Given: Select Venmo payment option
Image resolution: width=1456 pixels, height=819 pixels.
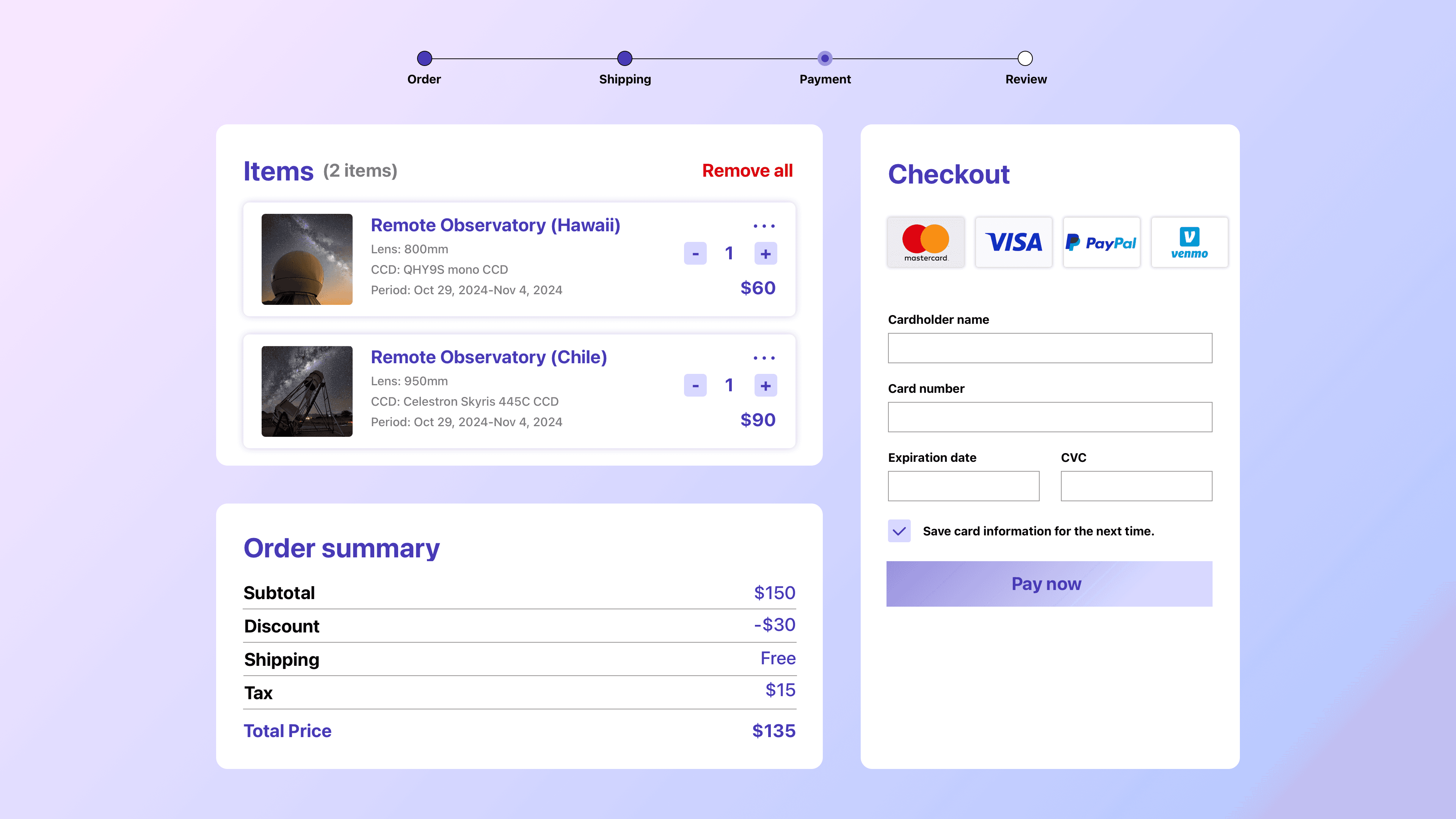Looking at the screenshot, I should 1189,242.
